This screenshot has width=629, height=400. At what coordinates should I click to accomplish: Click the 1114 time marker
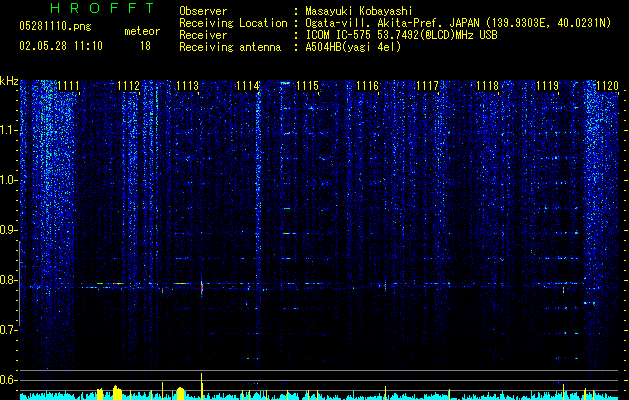pos(248,86)
